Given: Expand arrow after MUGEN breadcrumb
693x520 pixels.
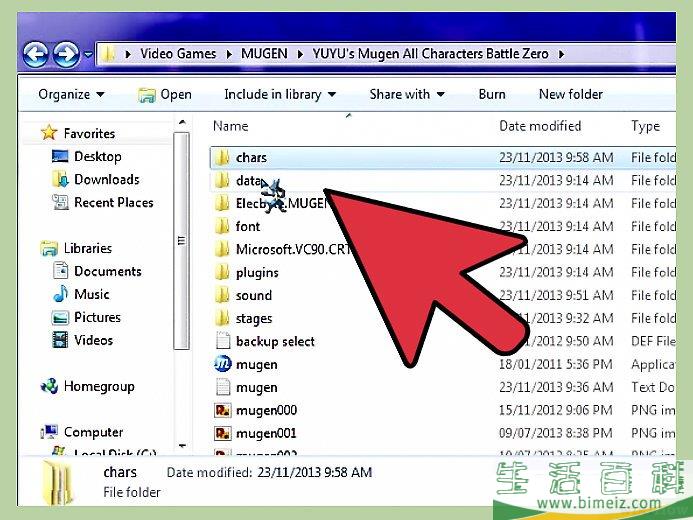Looking at the screenshot, I should click(300, 54).
